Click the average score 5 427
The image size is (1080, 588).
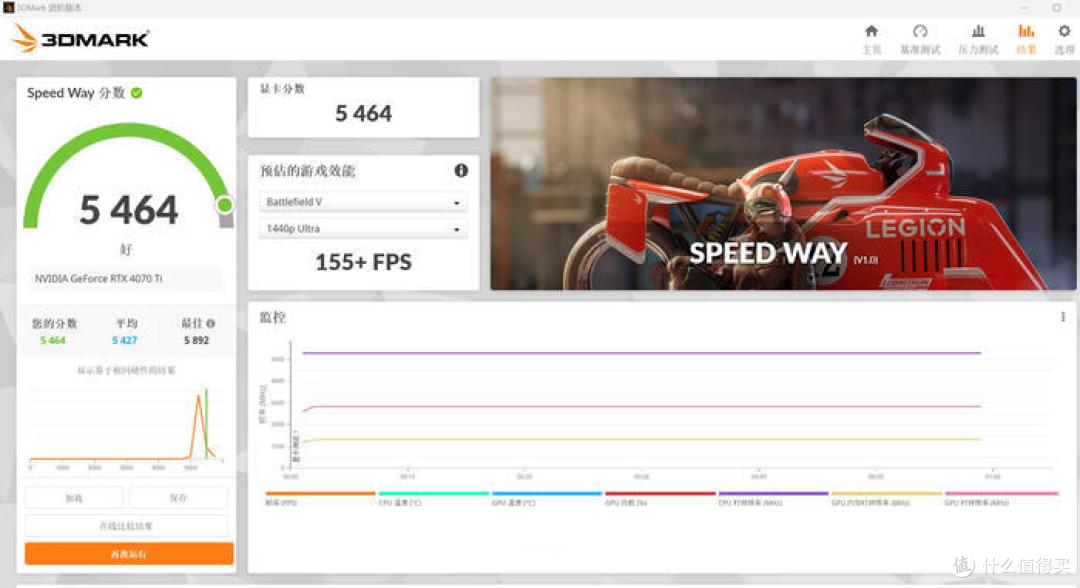click(x=125, y=340)
